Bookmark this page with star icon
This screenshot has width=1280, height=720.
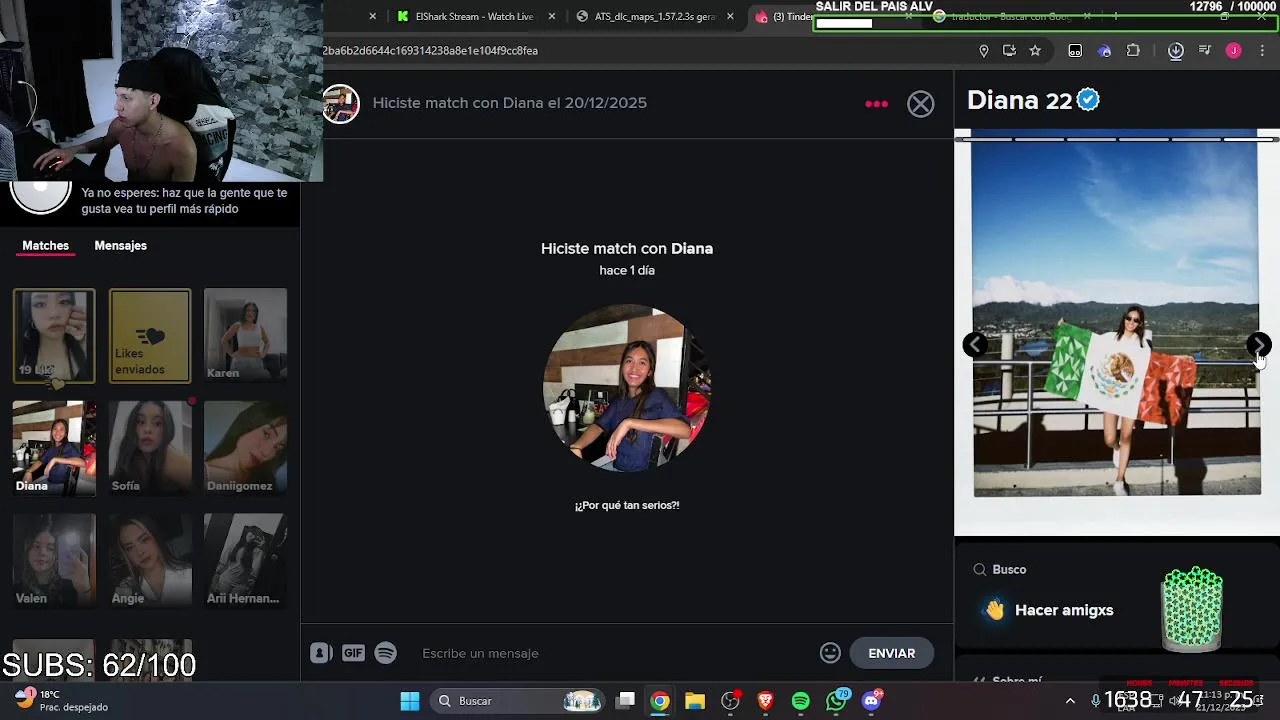pos(1035,50)
